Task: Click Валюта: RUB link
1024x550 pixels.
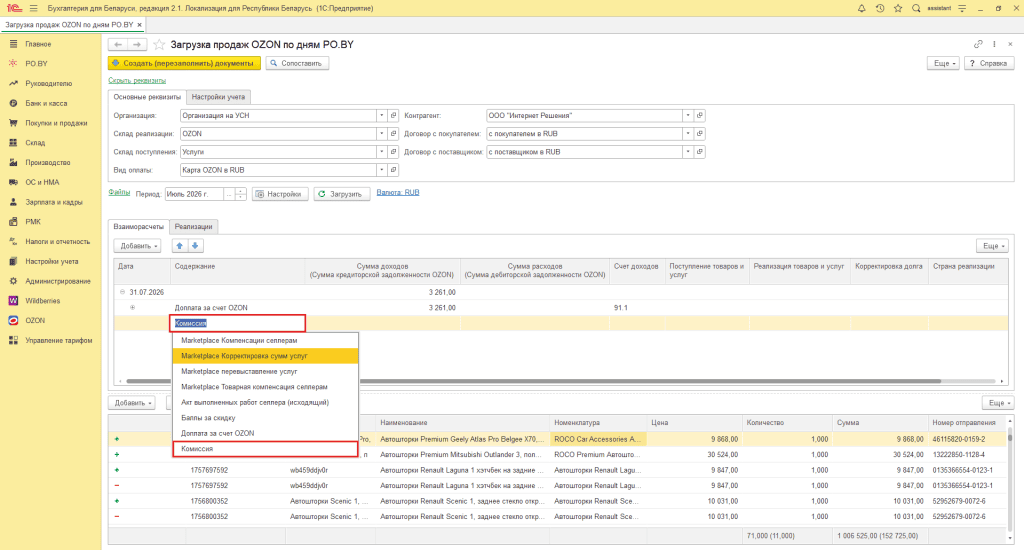Action: point(398,193)
